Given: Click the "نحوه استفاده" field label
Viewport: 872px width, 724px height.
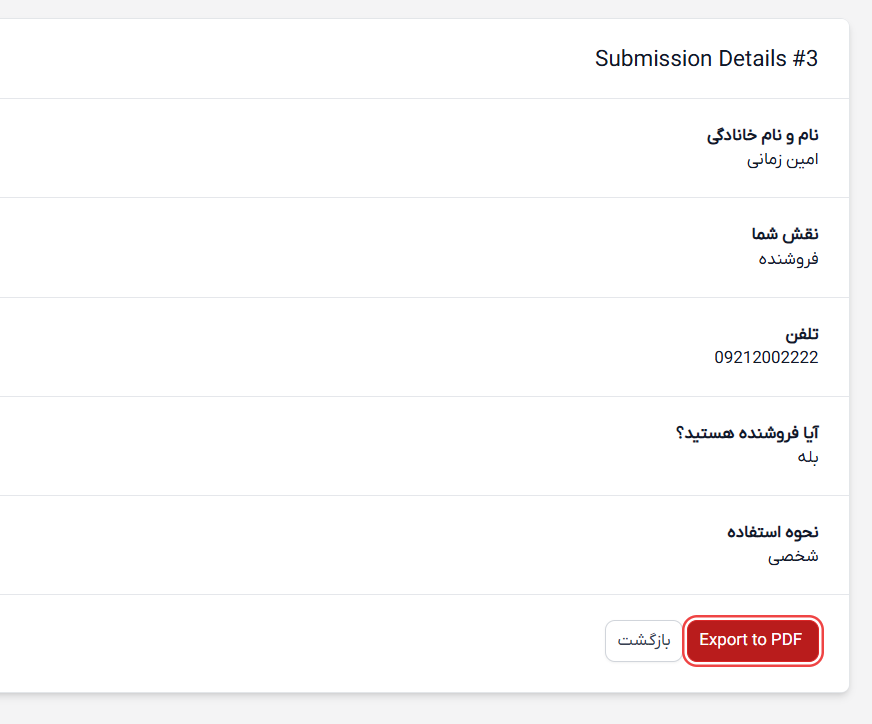Looking at the screenshot, I should [x=772, y=531].
